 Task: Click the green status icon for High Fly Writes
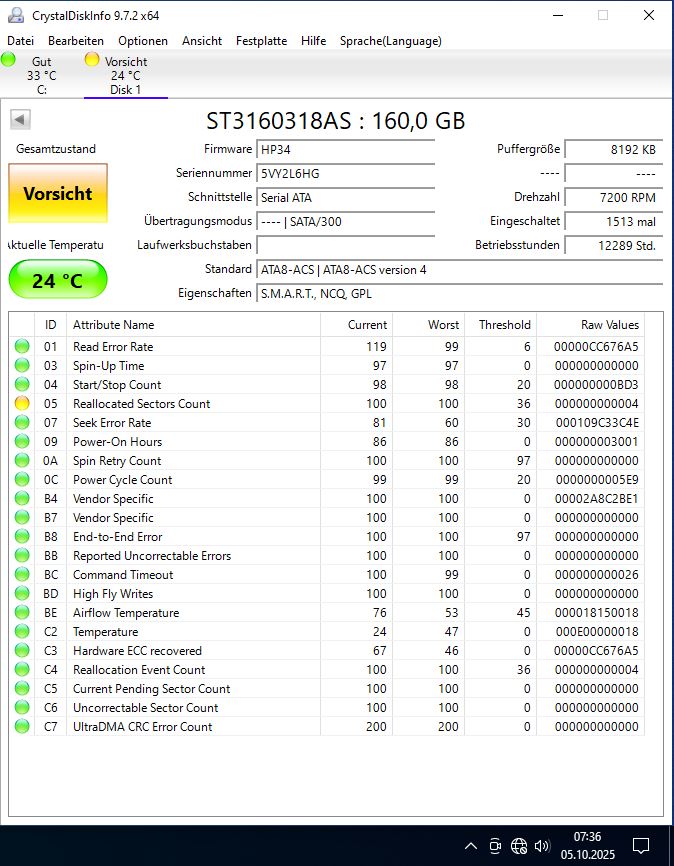pos(22,593)
